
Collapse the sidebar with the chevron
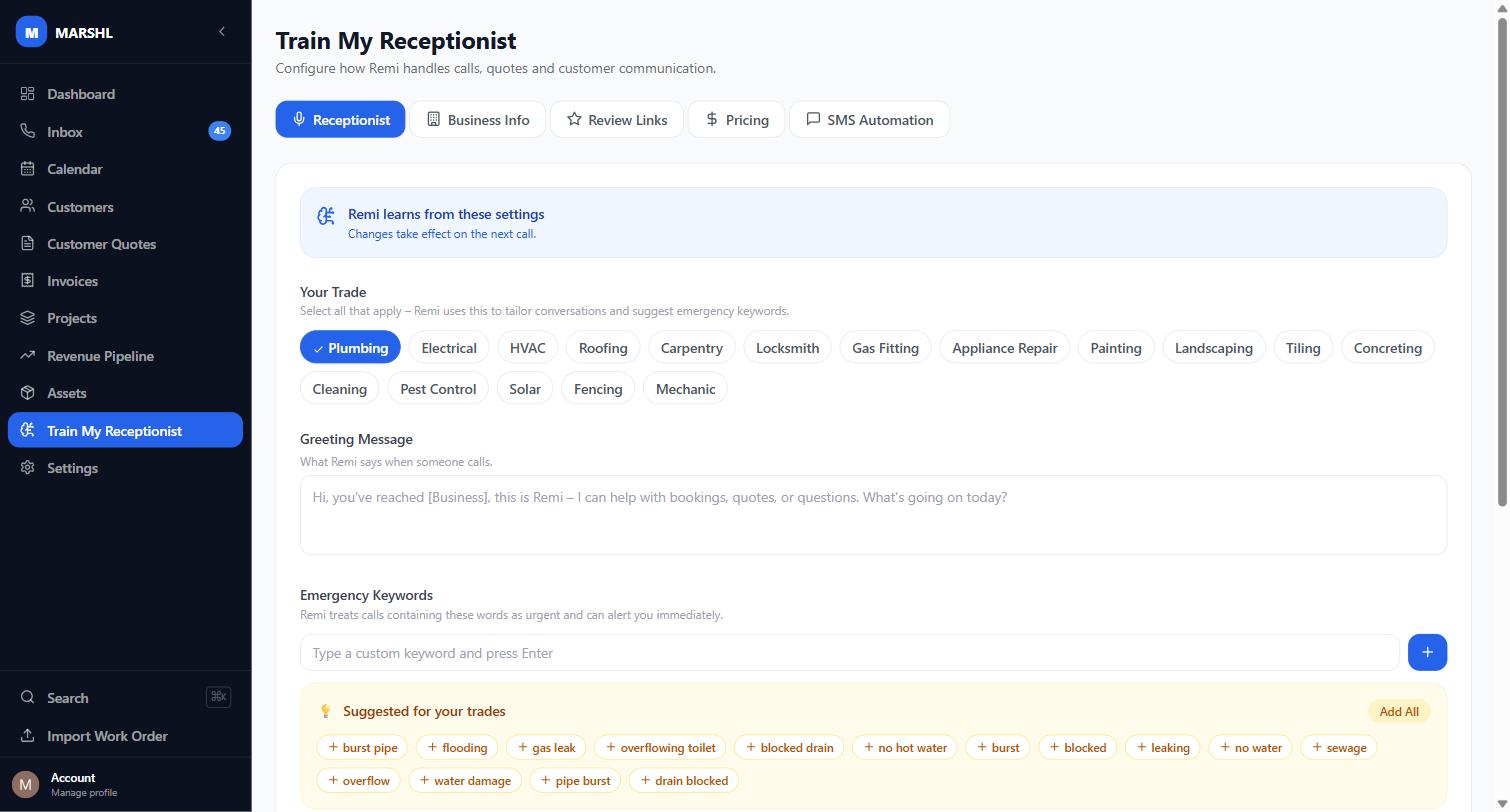[222, 32]
